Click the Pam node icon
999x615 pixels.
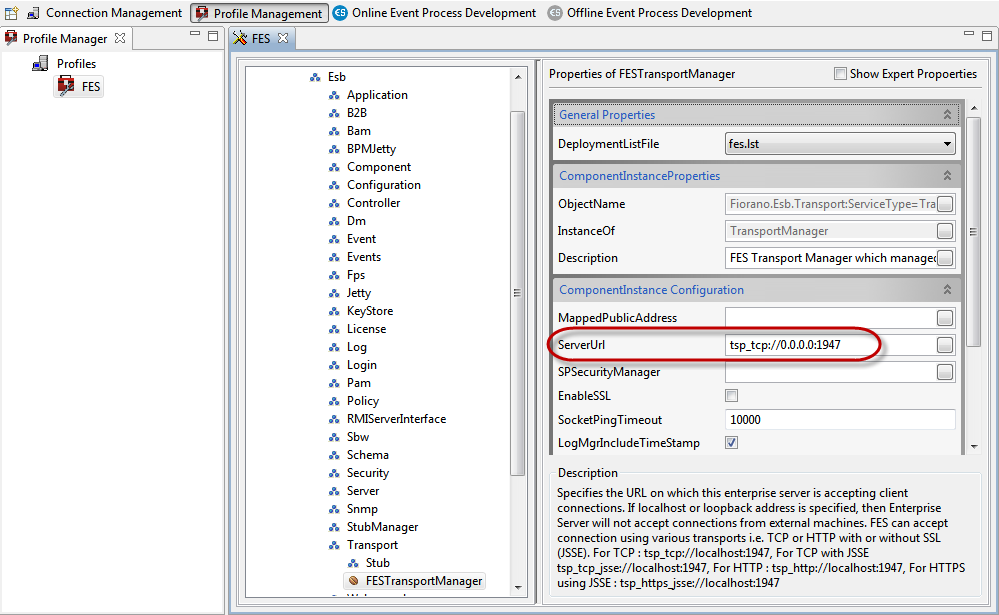coord(334,384)
